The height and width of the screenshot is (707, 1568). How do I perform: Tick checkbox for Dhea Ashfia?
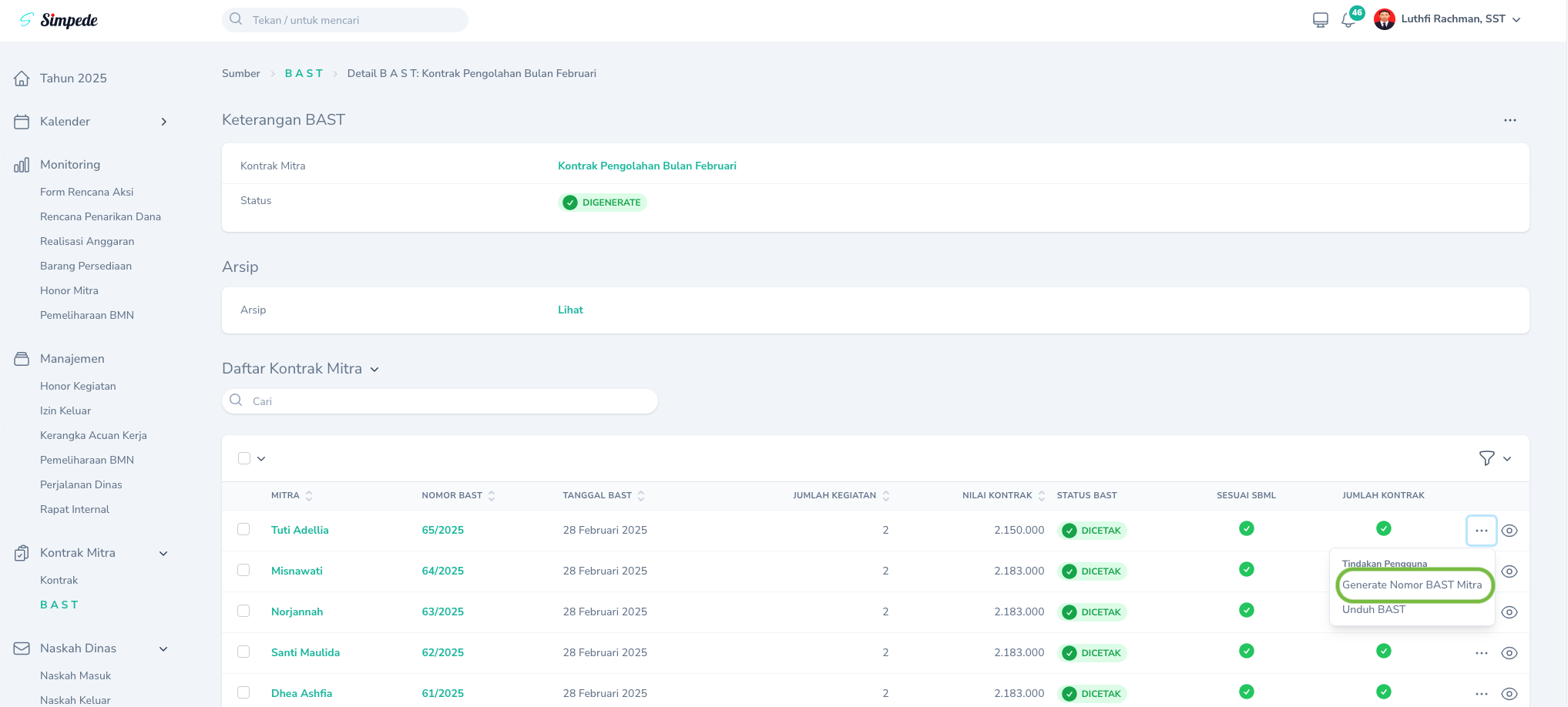(243, 692)
